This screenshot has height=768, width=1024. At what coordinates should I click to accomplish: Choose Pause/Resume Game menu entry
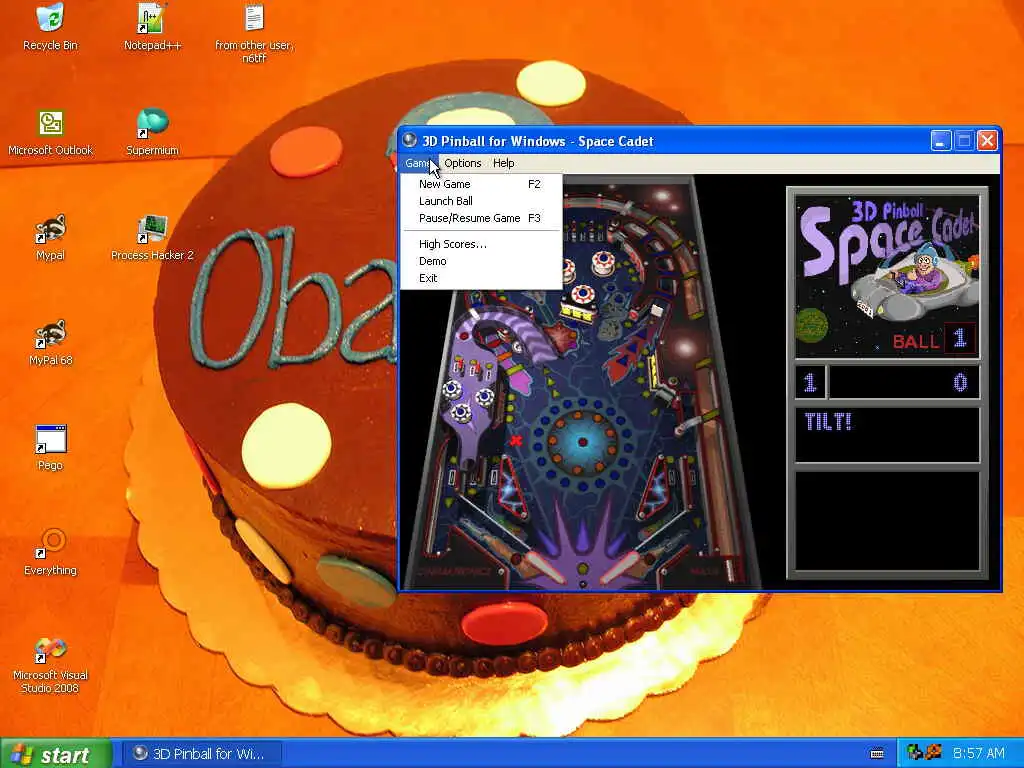point(481,218)
